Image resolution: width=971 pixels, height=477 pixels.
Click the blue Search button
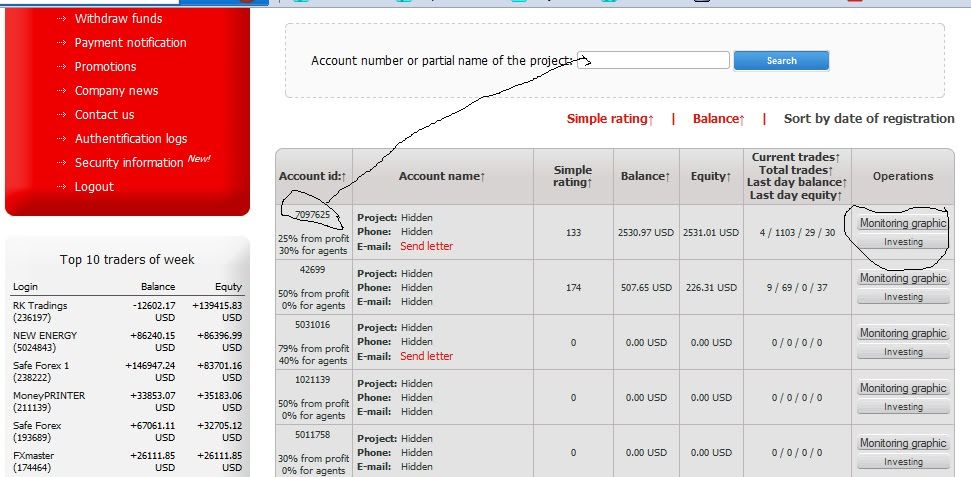[781, 61]
